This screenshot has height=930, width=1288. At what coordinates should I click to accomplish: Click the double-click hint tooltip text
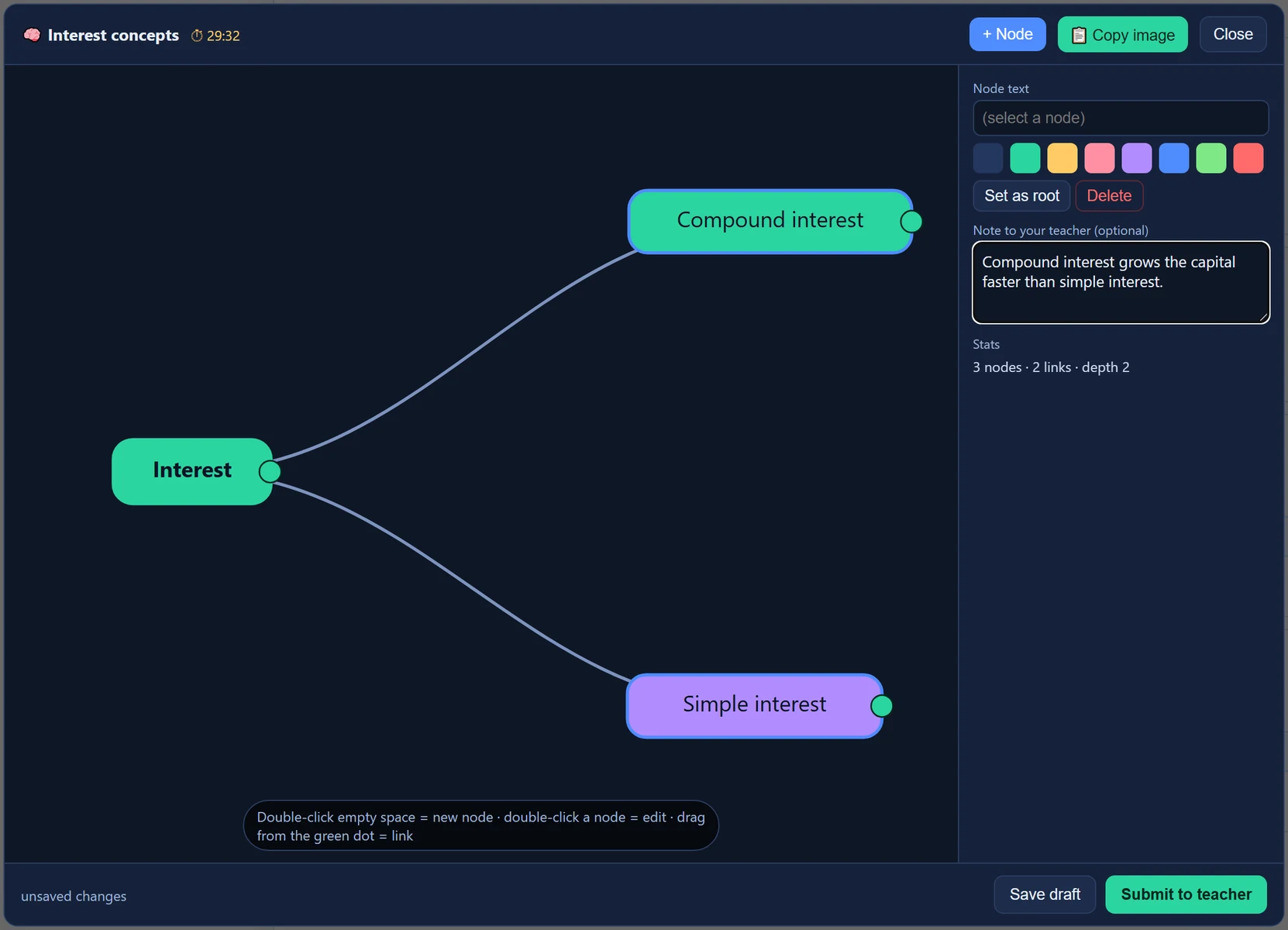481,826
